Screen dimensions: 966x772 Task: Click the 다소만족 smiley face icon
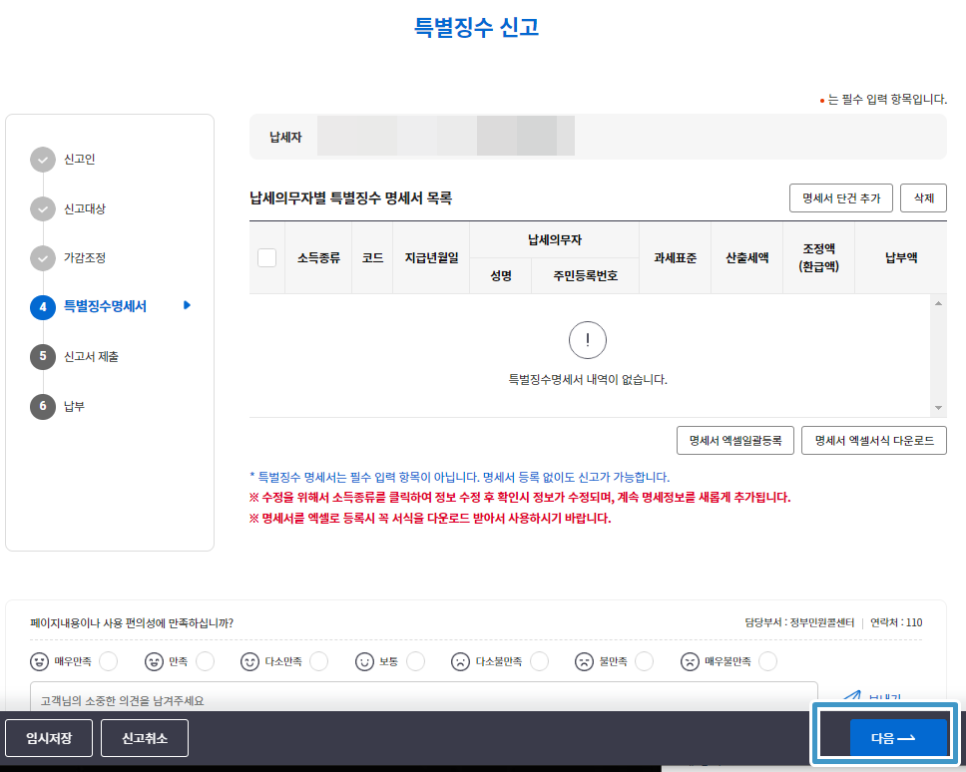click(x=250, y=662)
